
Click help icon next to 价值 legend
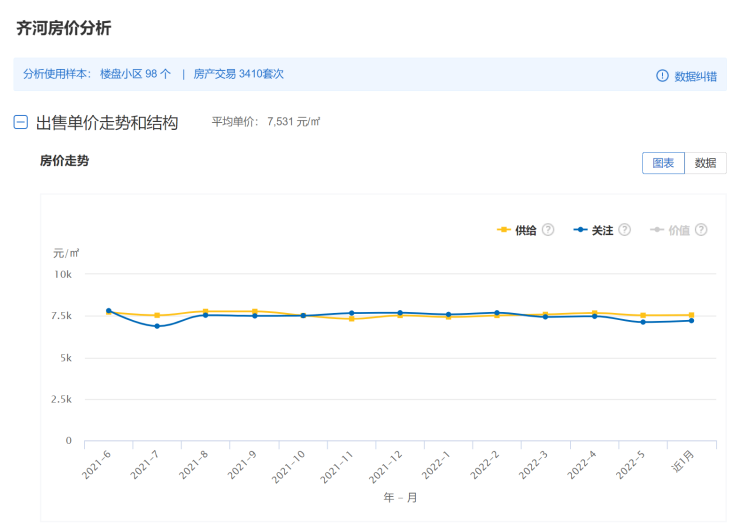pos(701,230)
